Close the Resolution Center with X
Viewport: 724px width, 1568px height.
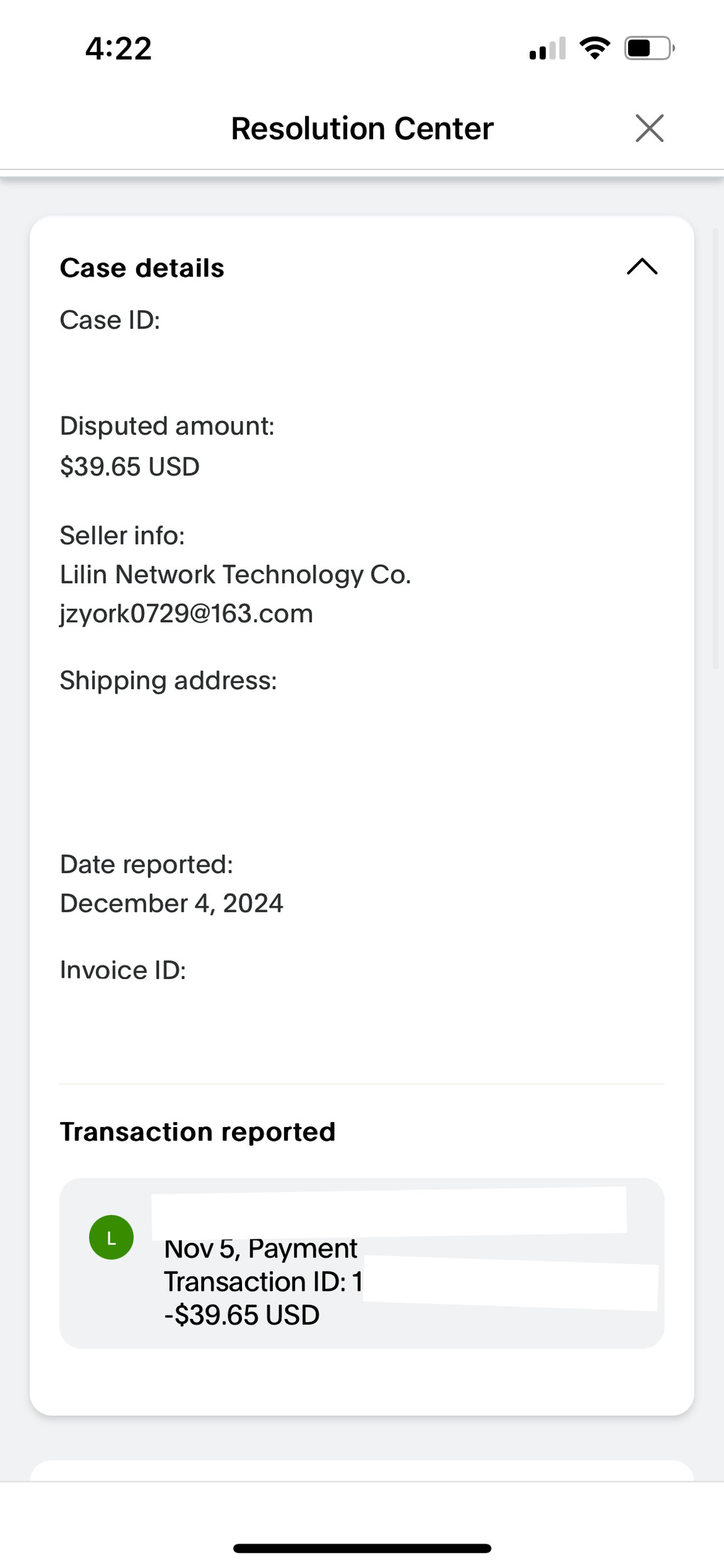[x=649, y=129]
